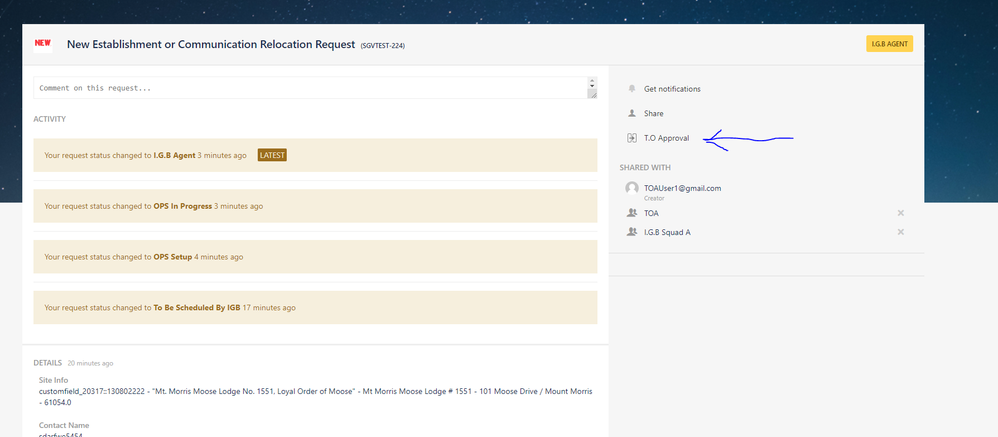Click the bell icon beside Get notifications
Viewport: 998px width, 437px height.
click(632, 88)
